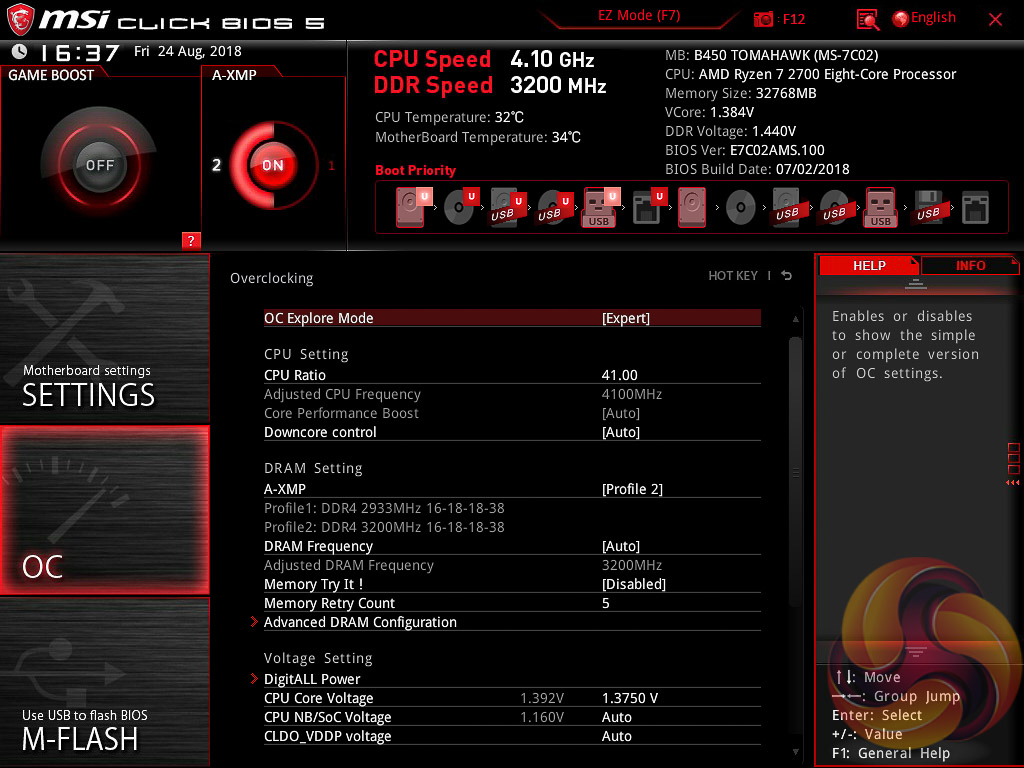Select A-XMP profile number 1
Viewport: 1024px width, 768px height.
point(332,165)
